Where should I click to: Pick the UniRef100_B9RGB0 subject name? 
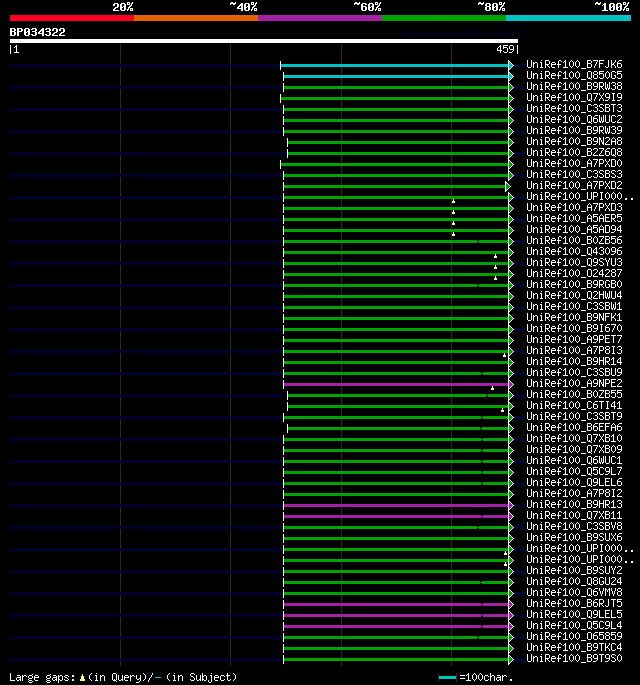(574, 284)
